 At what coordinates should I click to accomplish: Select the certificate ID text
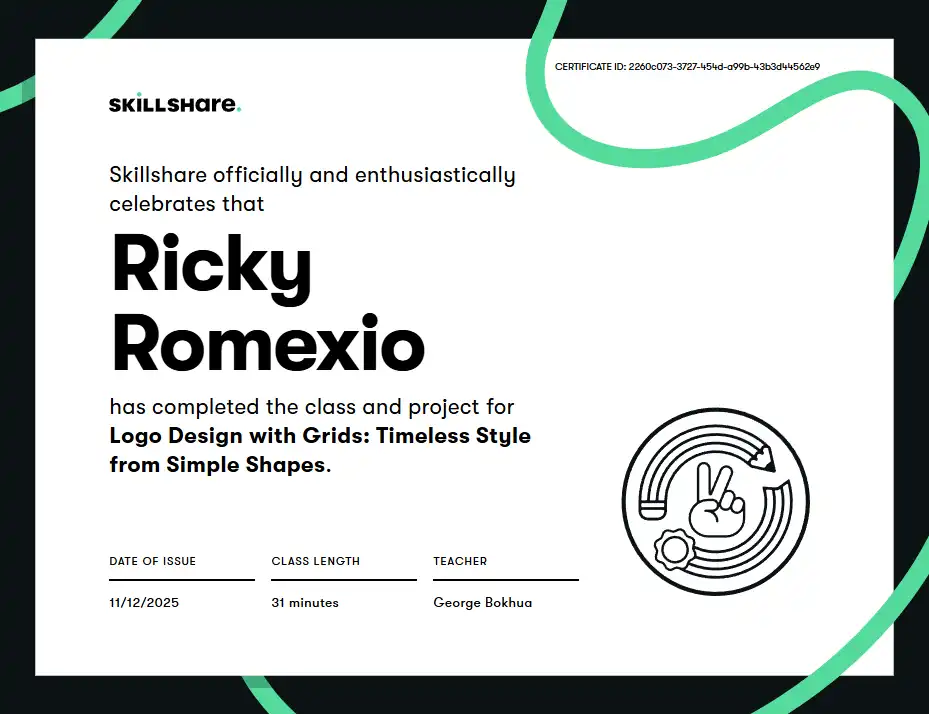[x=687, y=67]
